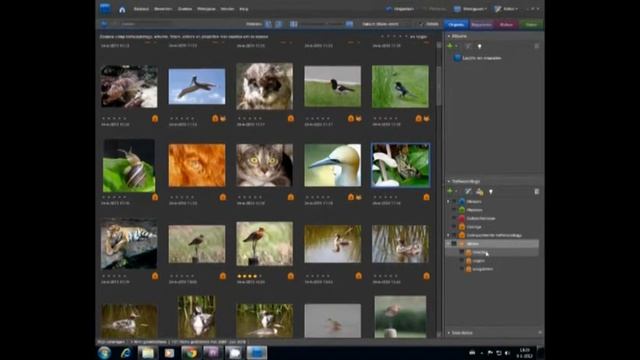Screen dimensions: 640x360
Task: Click the star rating under the godwit photo
Action: coord(249,276)
